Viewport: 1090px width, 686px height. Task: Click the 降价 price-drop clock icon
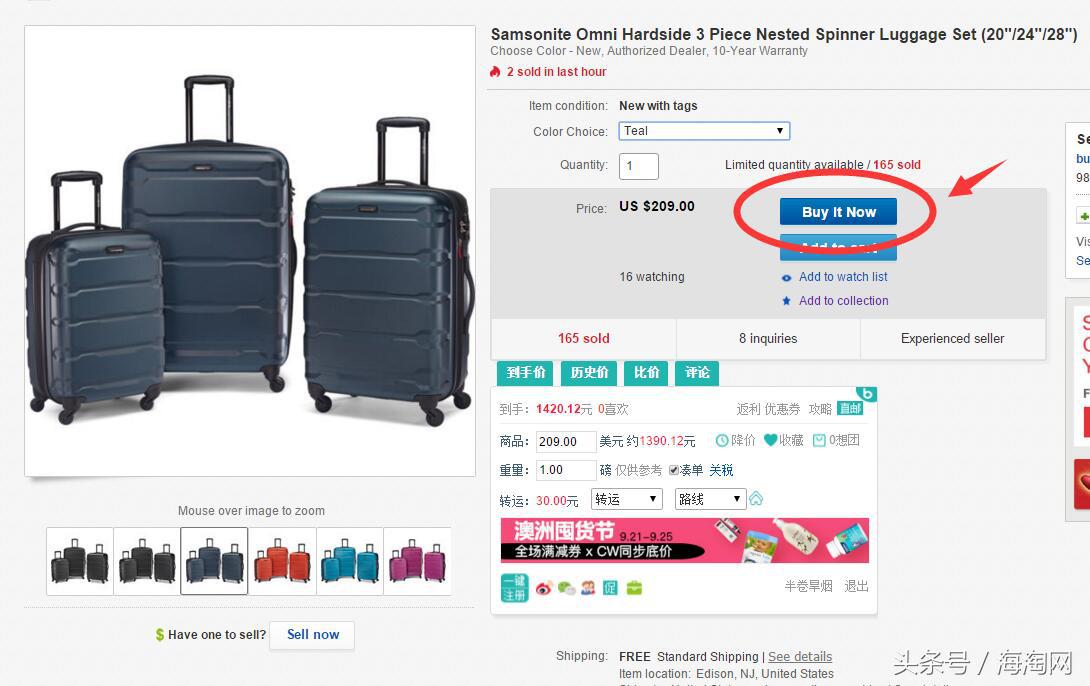point(722,440)
